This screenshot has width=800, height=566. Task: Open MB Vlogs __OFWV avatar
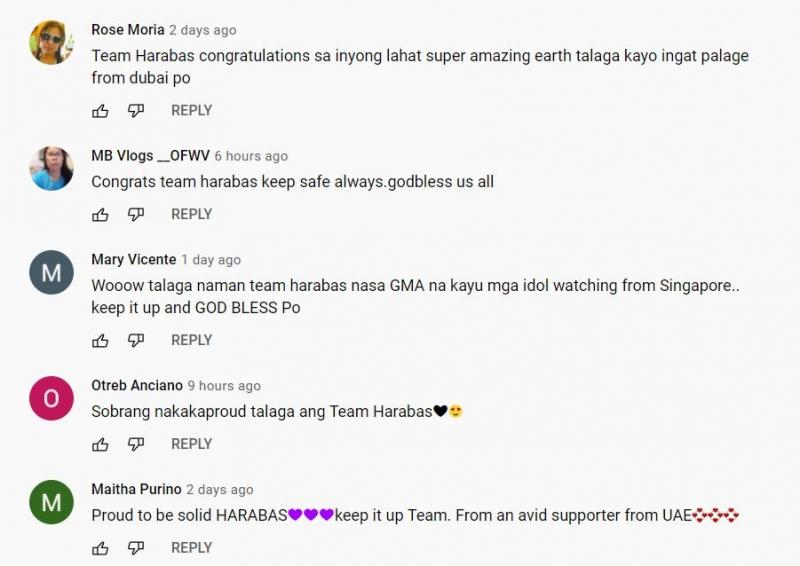51,168
